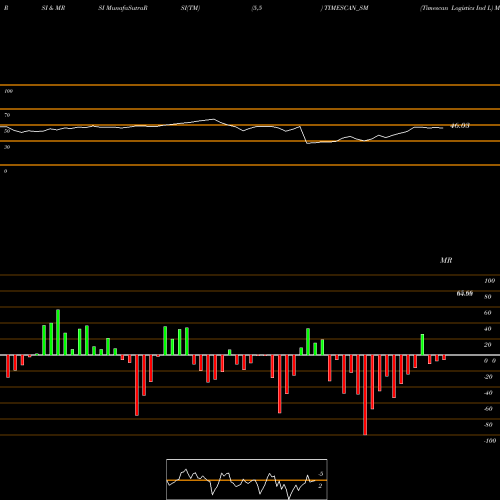
Task: Click the 50 level label on the RSI axis
Action: pos(7,131)
